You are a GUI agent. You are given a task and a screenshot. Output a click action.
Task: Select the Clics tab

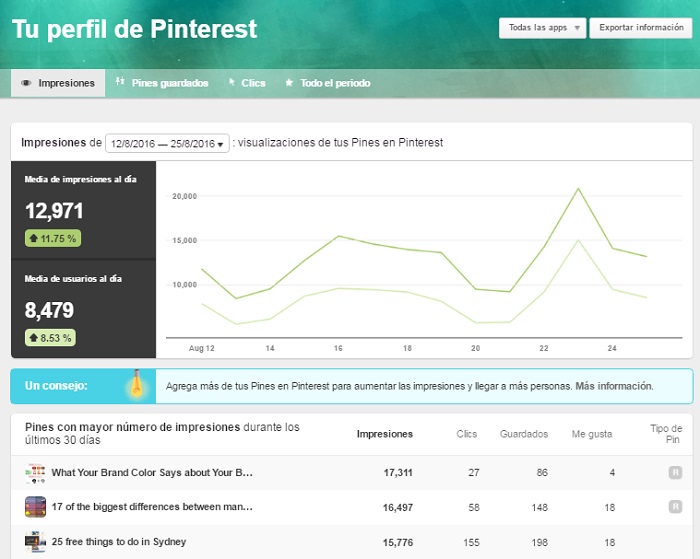tap(253, 83)
